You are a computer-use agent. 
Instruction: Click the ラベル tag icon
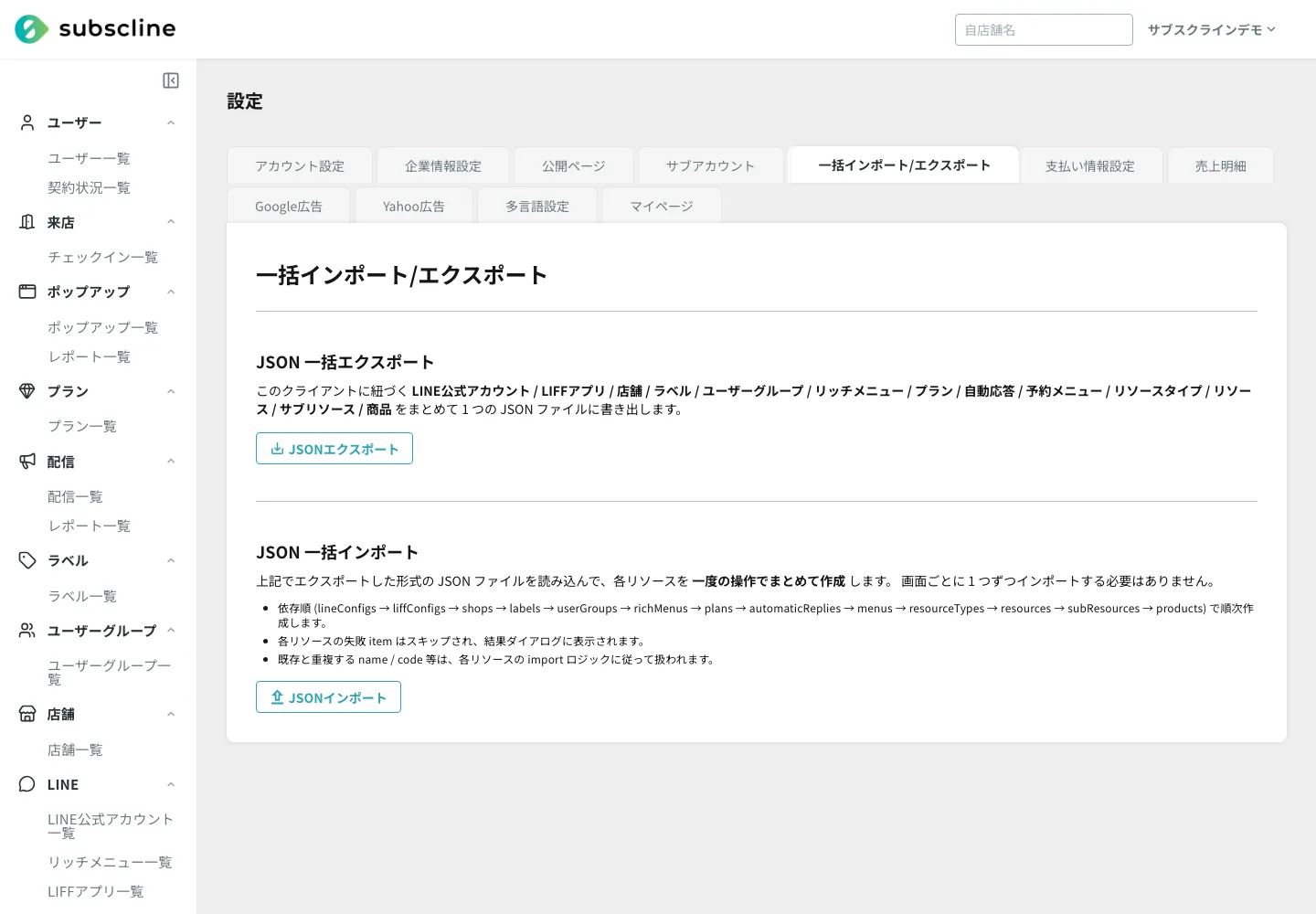click(x=27, y=560)
